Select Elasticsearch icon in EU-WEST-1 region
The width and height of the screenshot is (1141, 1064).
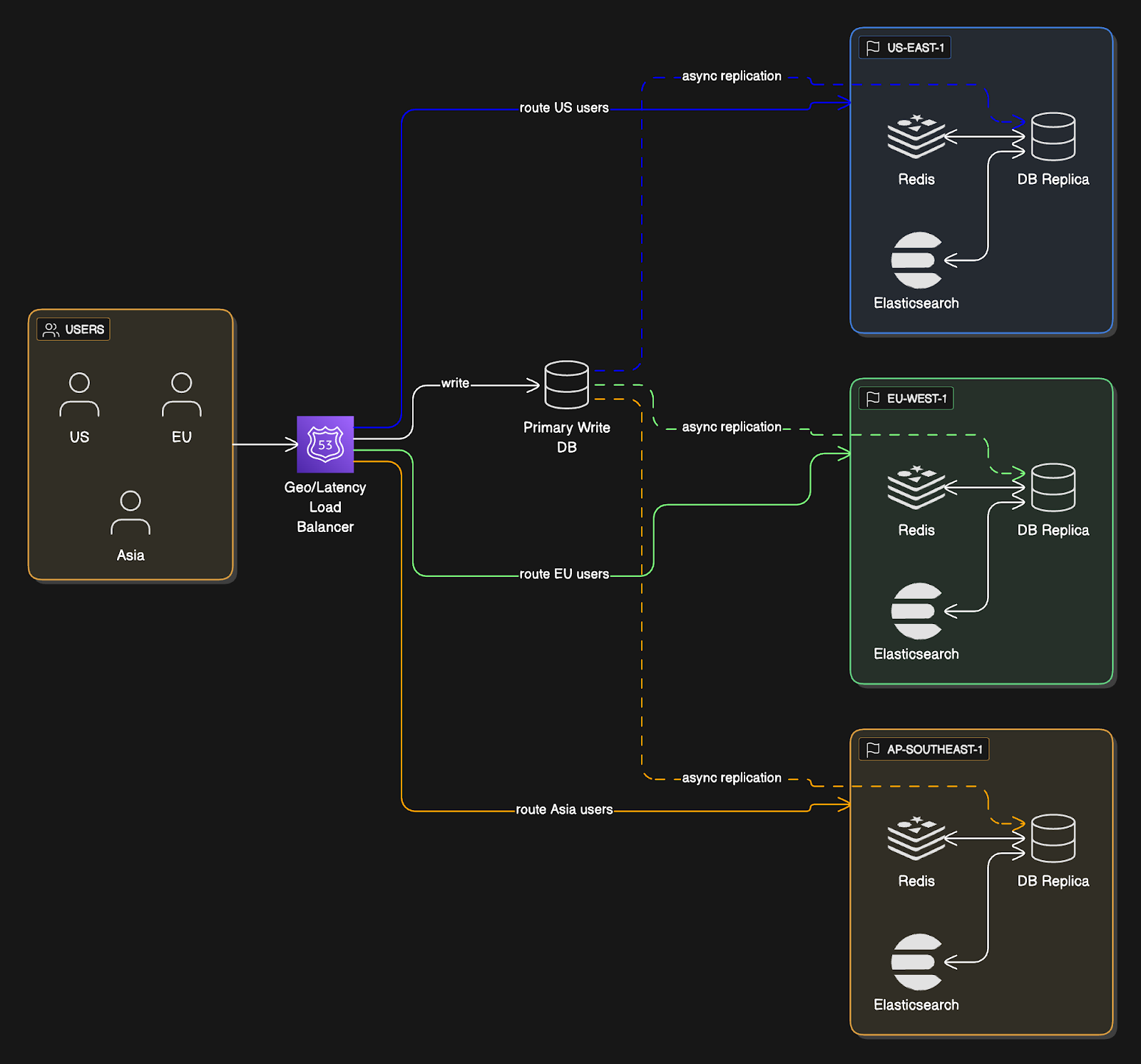[x=916, y=611]
